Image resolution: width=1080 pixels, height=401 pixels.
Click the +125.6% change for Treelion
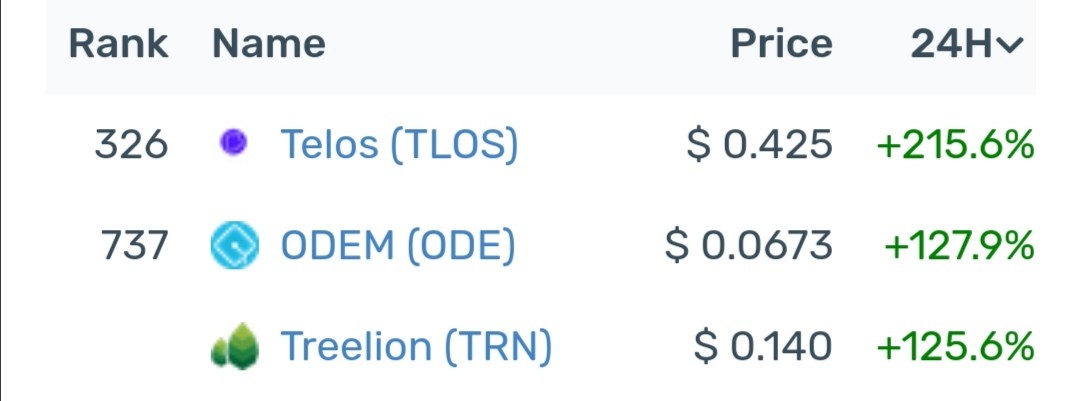click(x=955, y=347)
